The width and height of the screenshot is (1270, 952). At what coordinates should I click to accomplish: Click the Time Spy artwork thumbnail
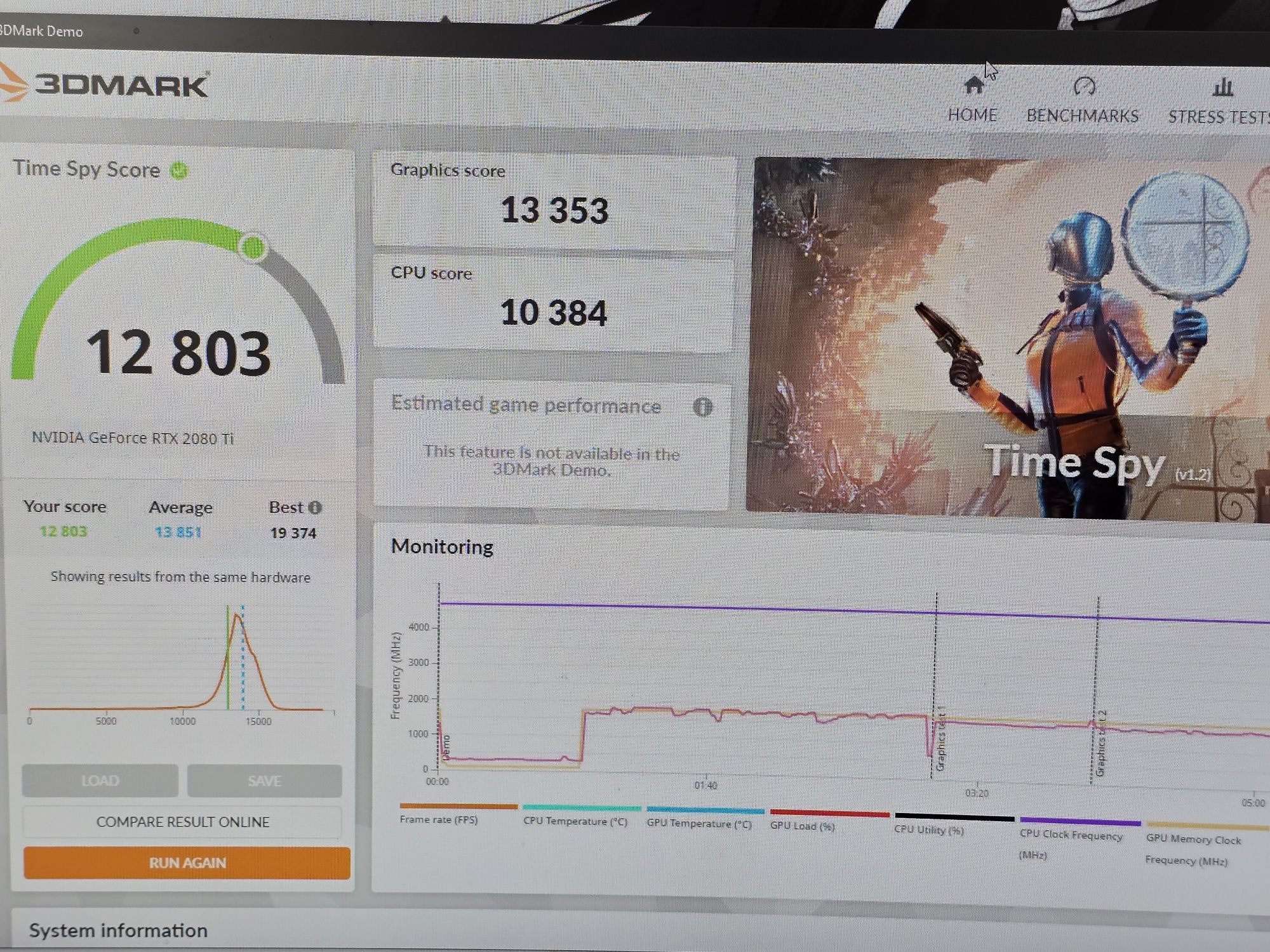point(1010,340)
